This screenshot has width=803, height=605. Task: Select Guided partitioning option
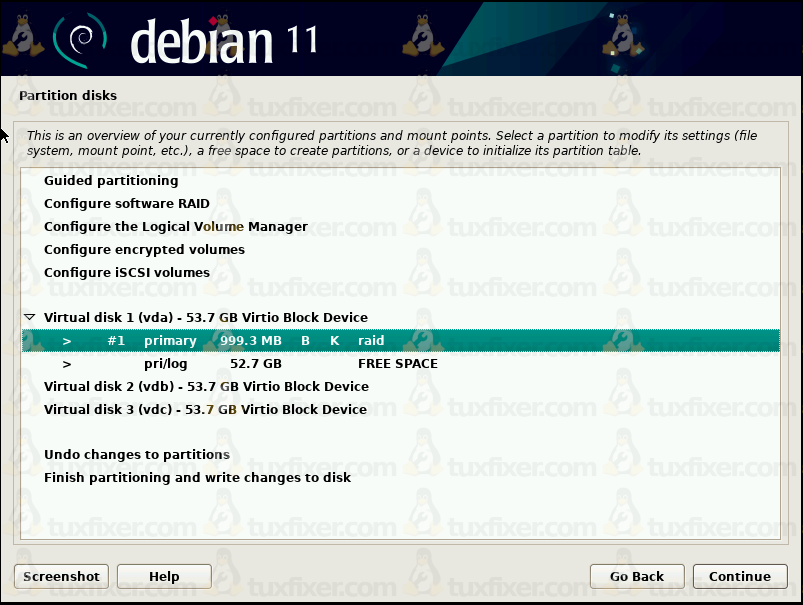(x=111, y=181)
